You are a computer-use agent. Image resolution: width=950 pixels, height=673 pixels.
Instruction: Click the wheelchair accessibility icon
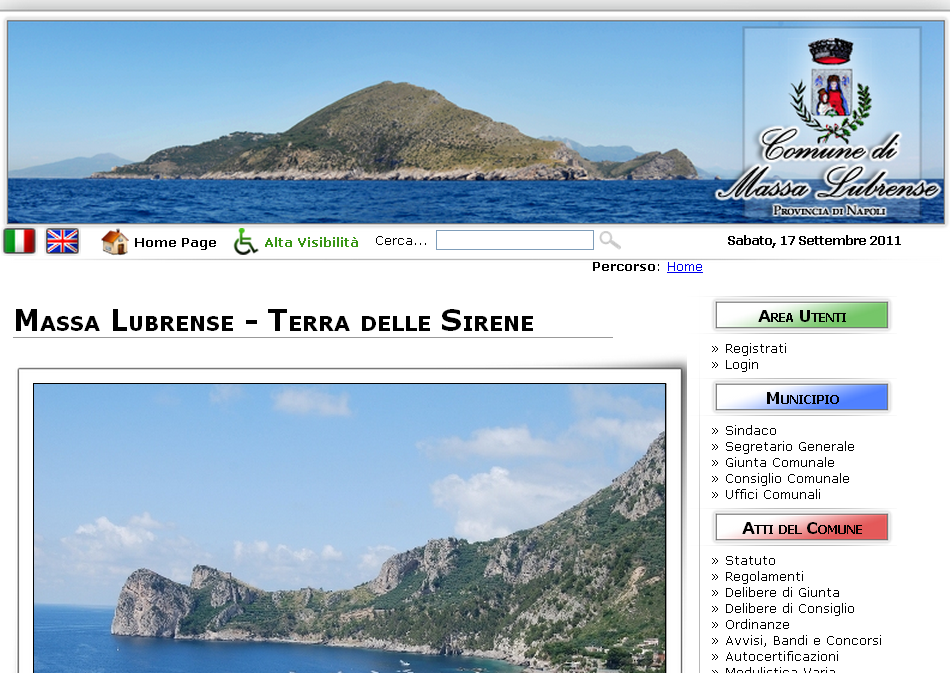(x=245, y=242)
